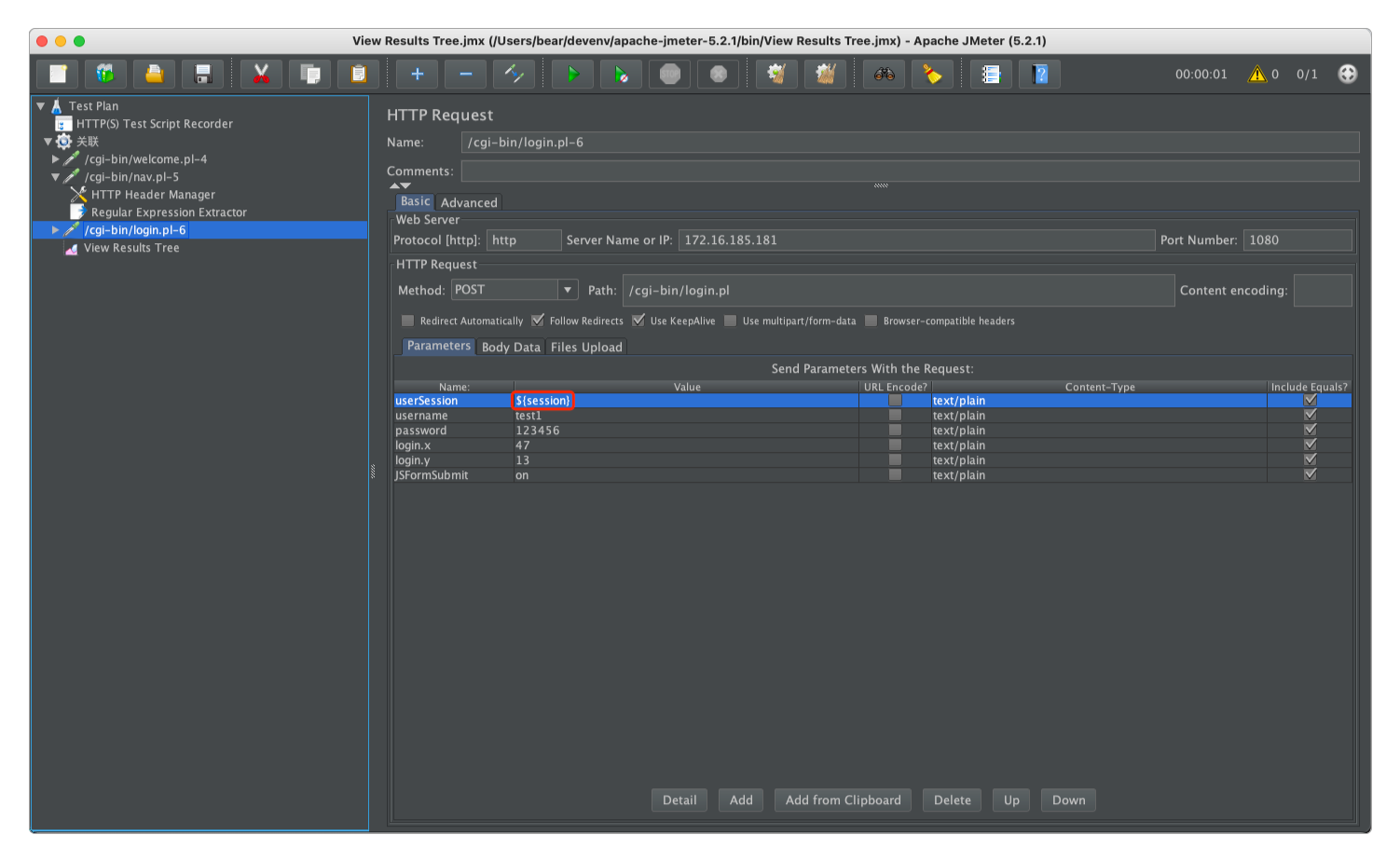Select HTTP Header Manager in the tree

153,195
